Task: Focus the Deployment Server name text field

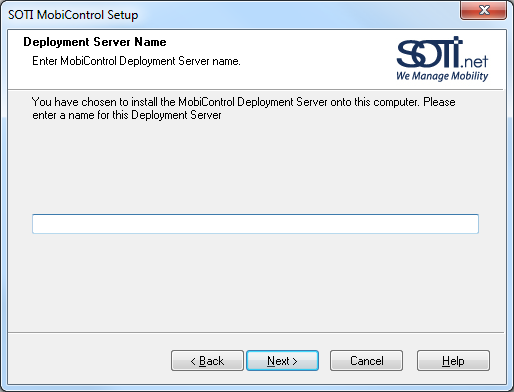Action: (x=255, y=224)
